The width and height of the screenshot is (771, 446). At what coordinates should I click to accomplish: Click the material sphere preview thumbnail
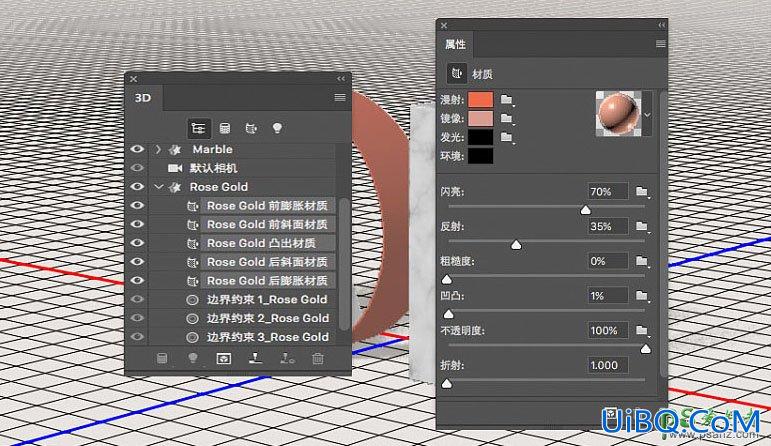tap(619, 114)
